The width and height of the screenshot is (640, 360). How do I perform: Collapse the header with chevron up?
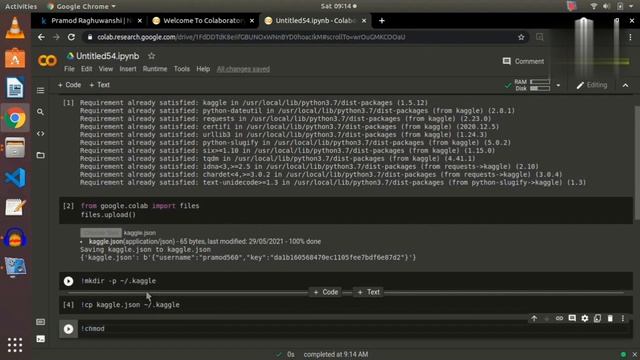(x=625, y=85)
